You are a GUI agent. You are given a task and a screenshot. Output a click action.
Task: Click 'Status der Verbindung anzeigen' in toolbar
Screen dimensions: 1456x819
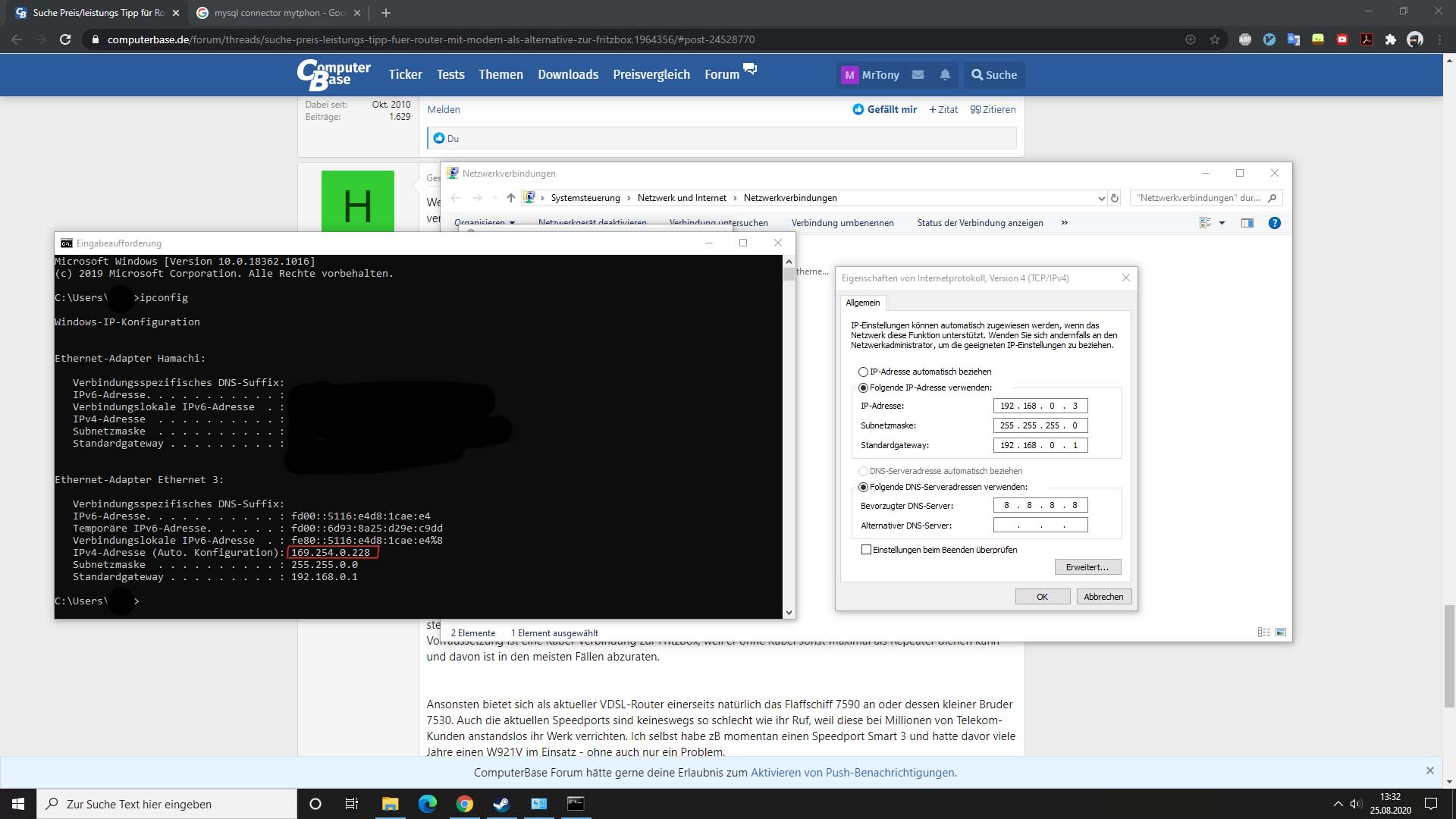[980, 223]
